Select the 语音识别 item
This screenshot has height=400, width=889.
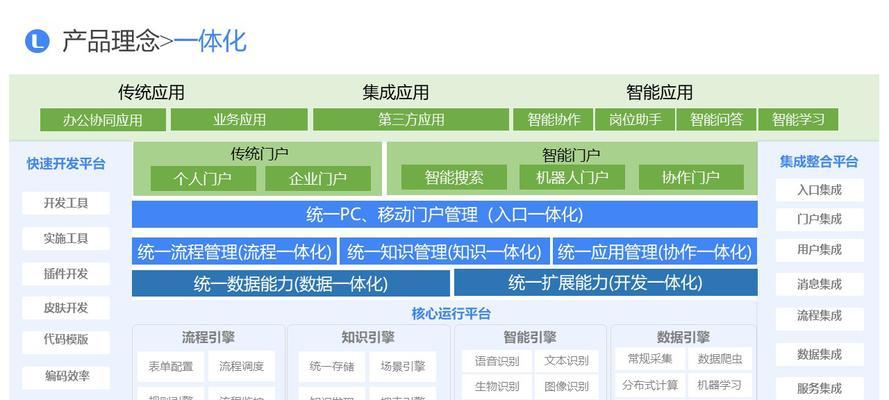pos(497,361)
